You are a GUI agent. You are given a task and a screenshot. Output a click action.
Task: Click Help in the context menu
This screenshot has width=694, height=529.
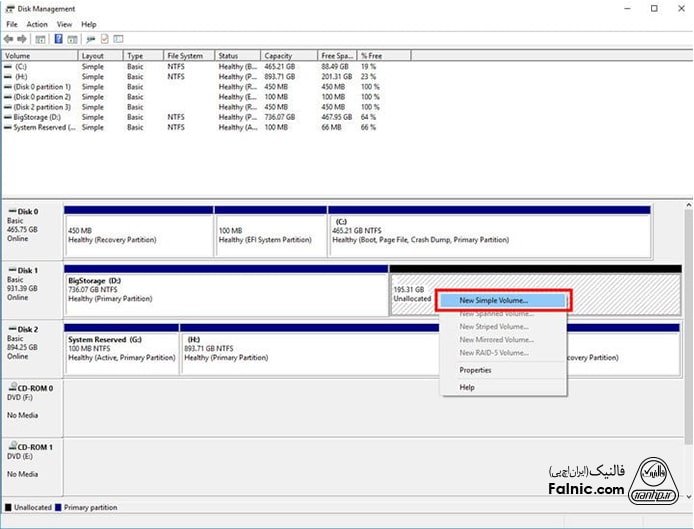[467, 387]
